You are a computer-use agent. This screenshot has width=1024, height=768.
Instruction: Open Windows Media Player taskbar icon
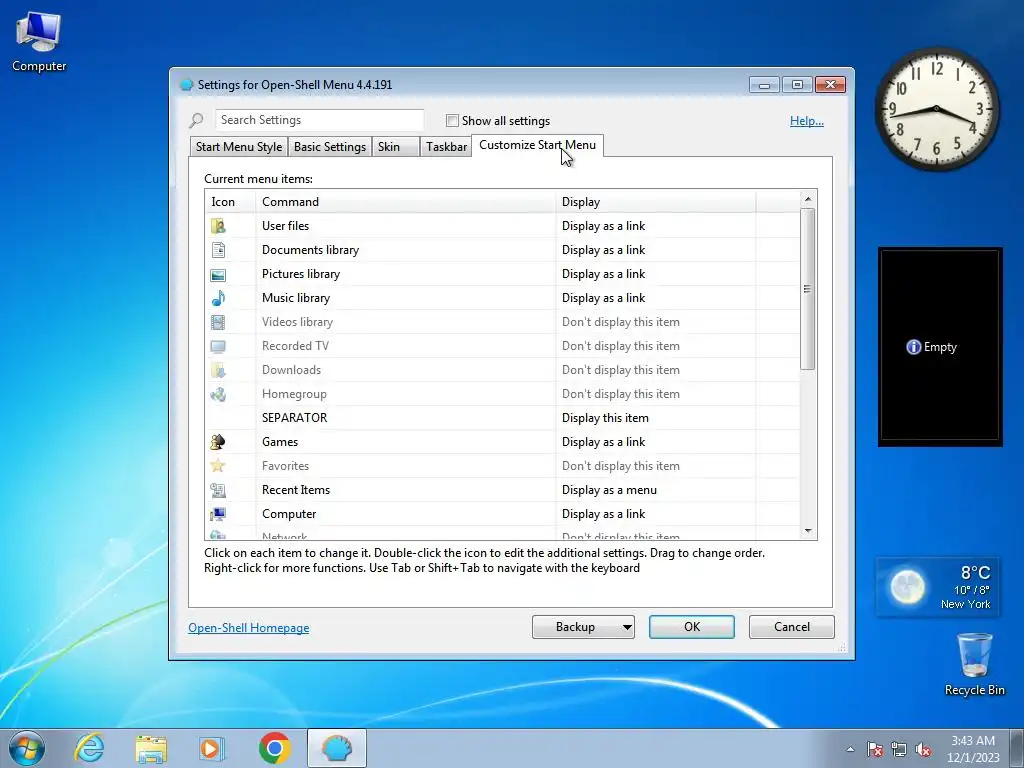(x=211, y=748)
